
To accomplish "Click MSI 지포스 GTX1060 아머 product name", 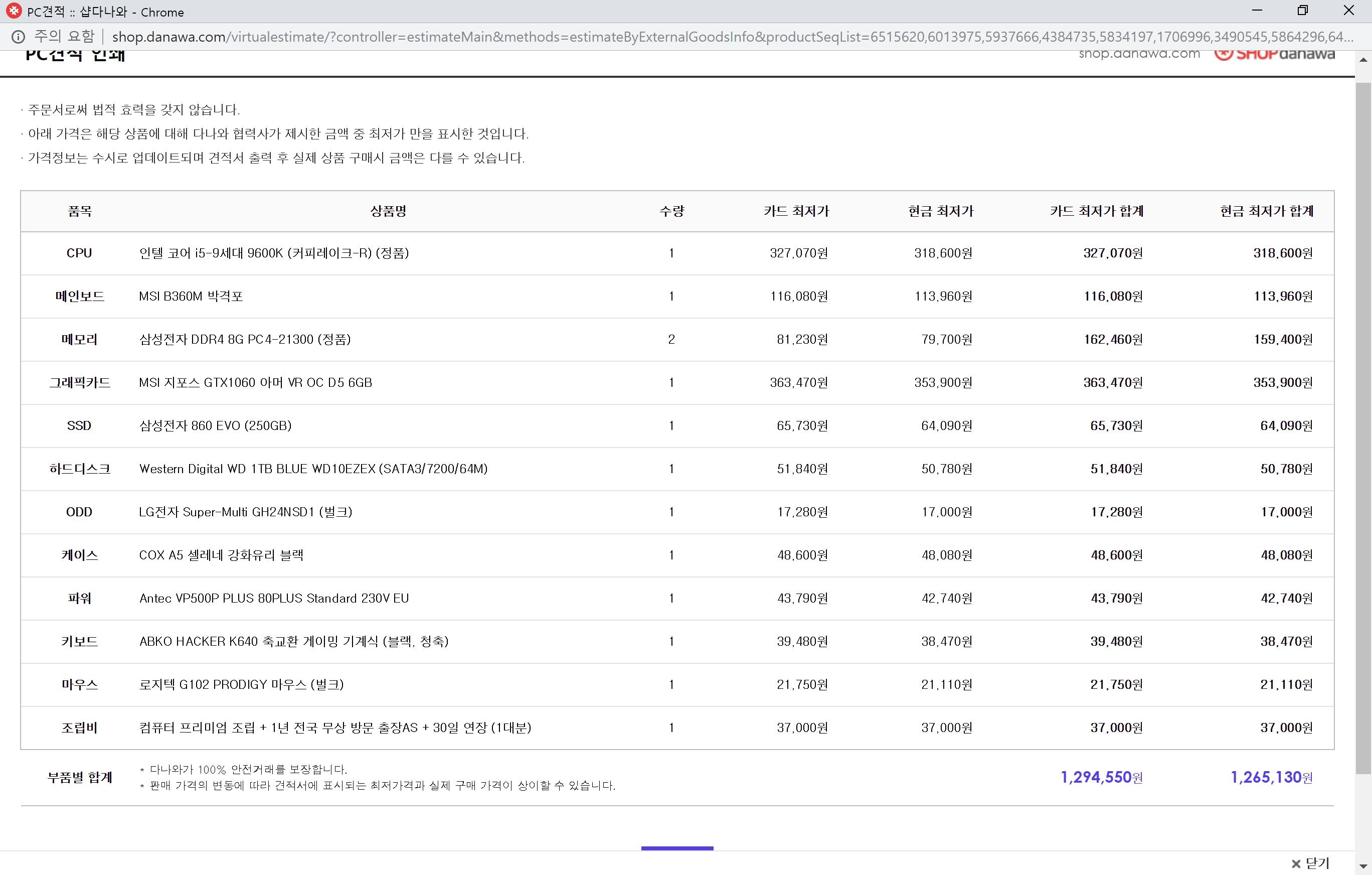I will click(x=255, y=382).
